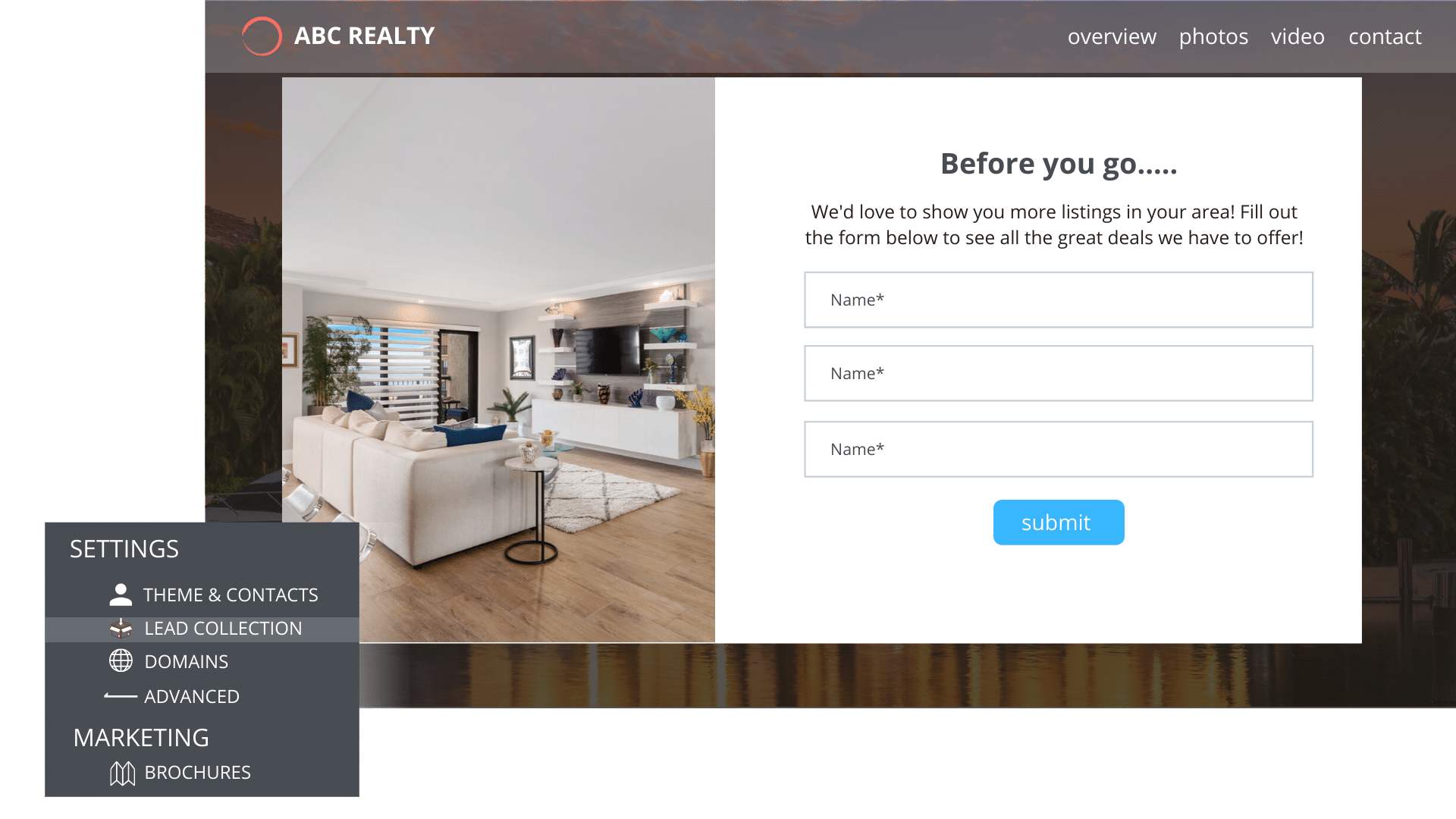Click the Video navigation tab
The width and height of the screenshot is (1456, 819).
tap(1298, 35)
